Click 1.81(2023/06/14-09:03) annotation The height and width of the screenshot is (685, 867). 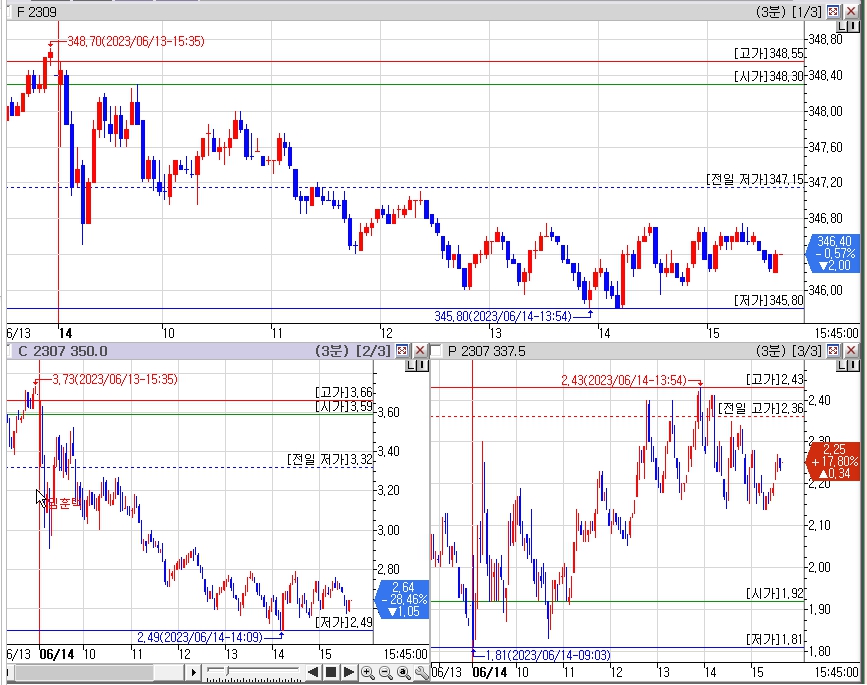[548, 655]
